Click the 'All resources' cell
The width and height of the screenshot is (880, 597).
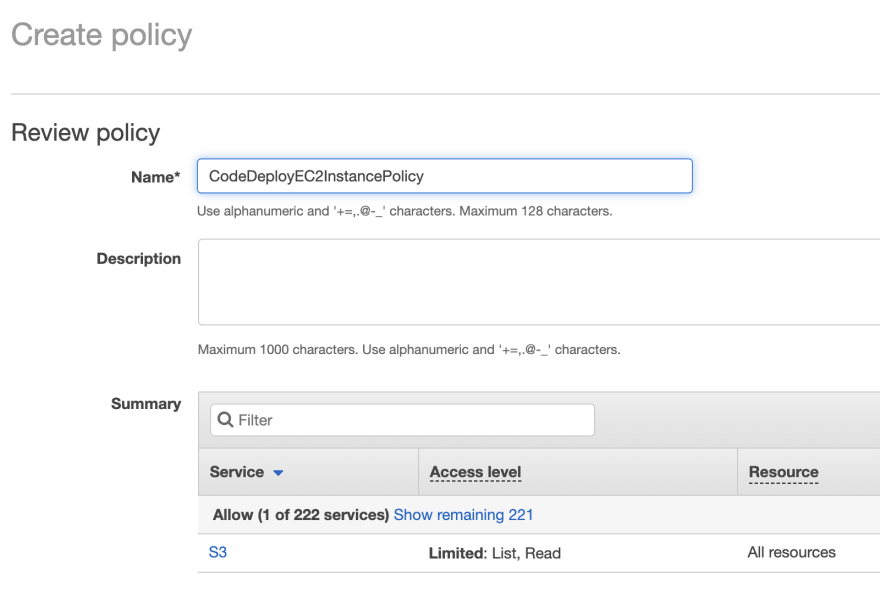(791, 552)
